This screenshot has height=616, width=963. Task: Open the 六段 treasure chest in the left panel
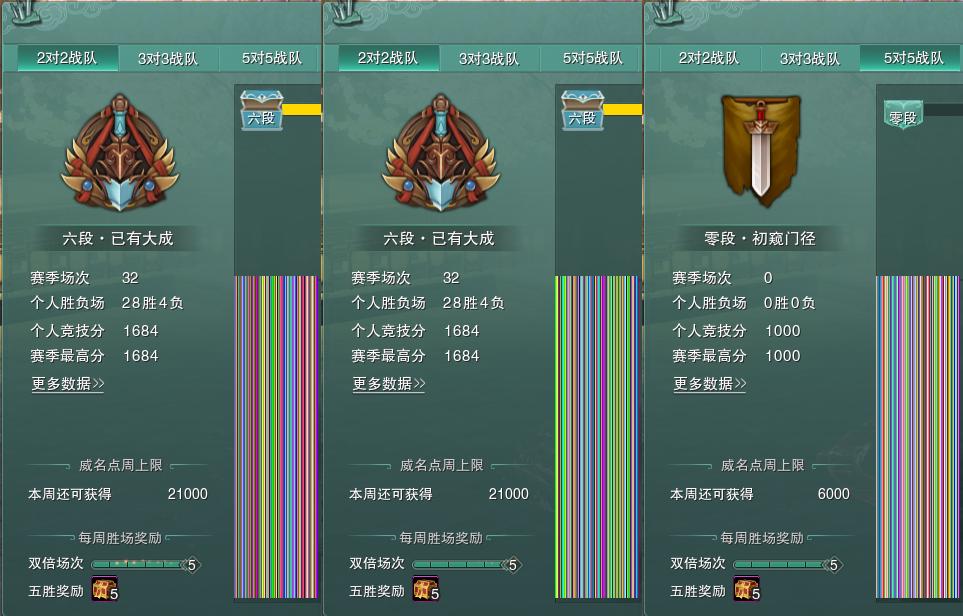pyautogui.click(x=262, y=111)
